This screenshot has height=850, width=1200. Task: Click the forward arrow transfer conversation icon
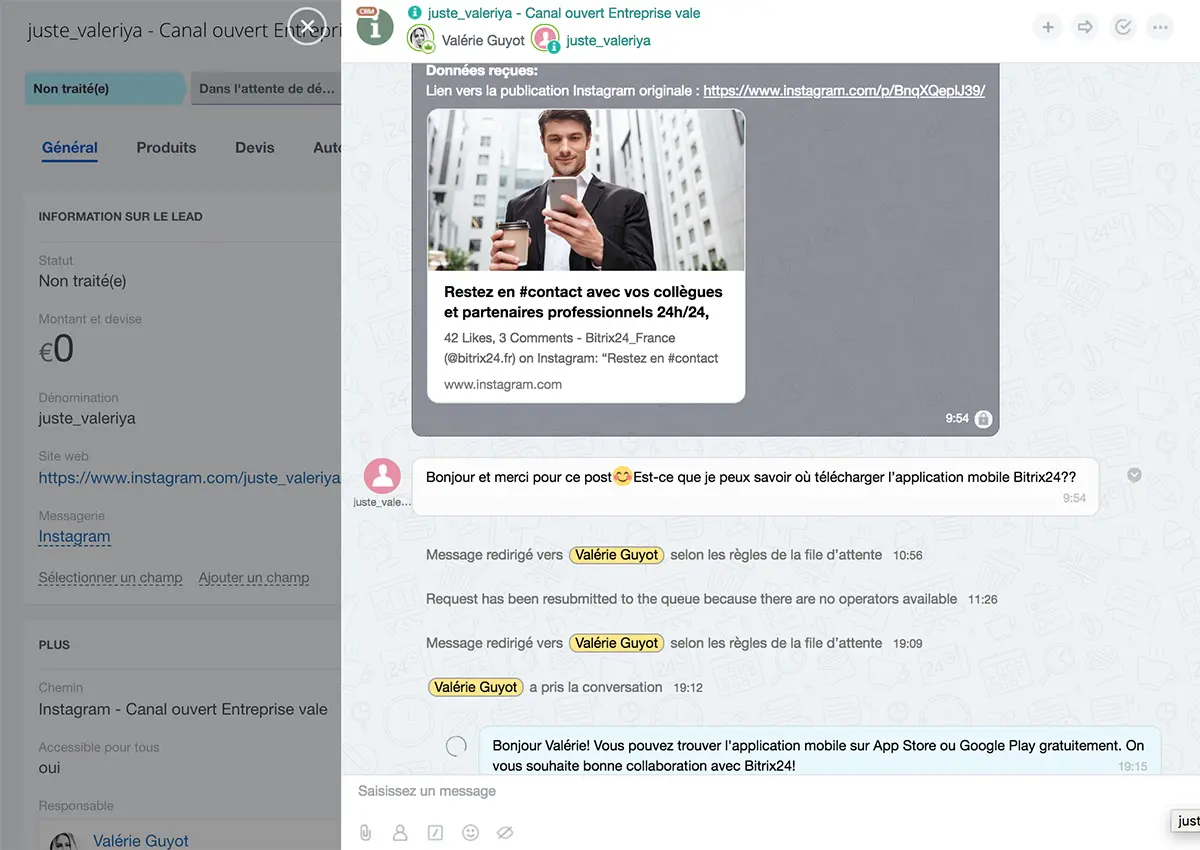point(1085,27)
